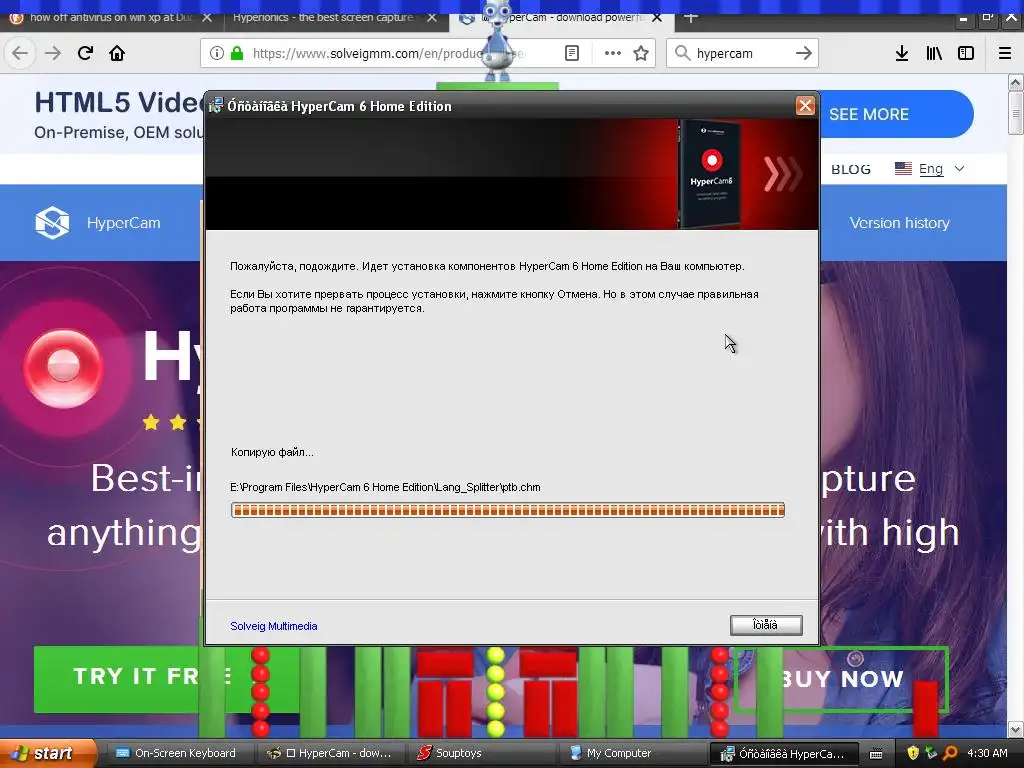Click the SEE MORE button
The image size is (1024, 768).
[x=896, y=114]
